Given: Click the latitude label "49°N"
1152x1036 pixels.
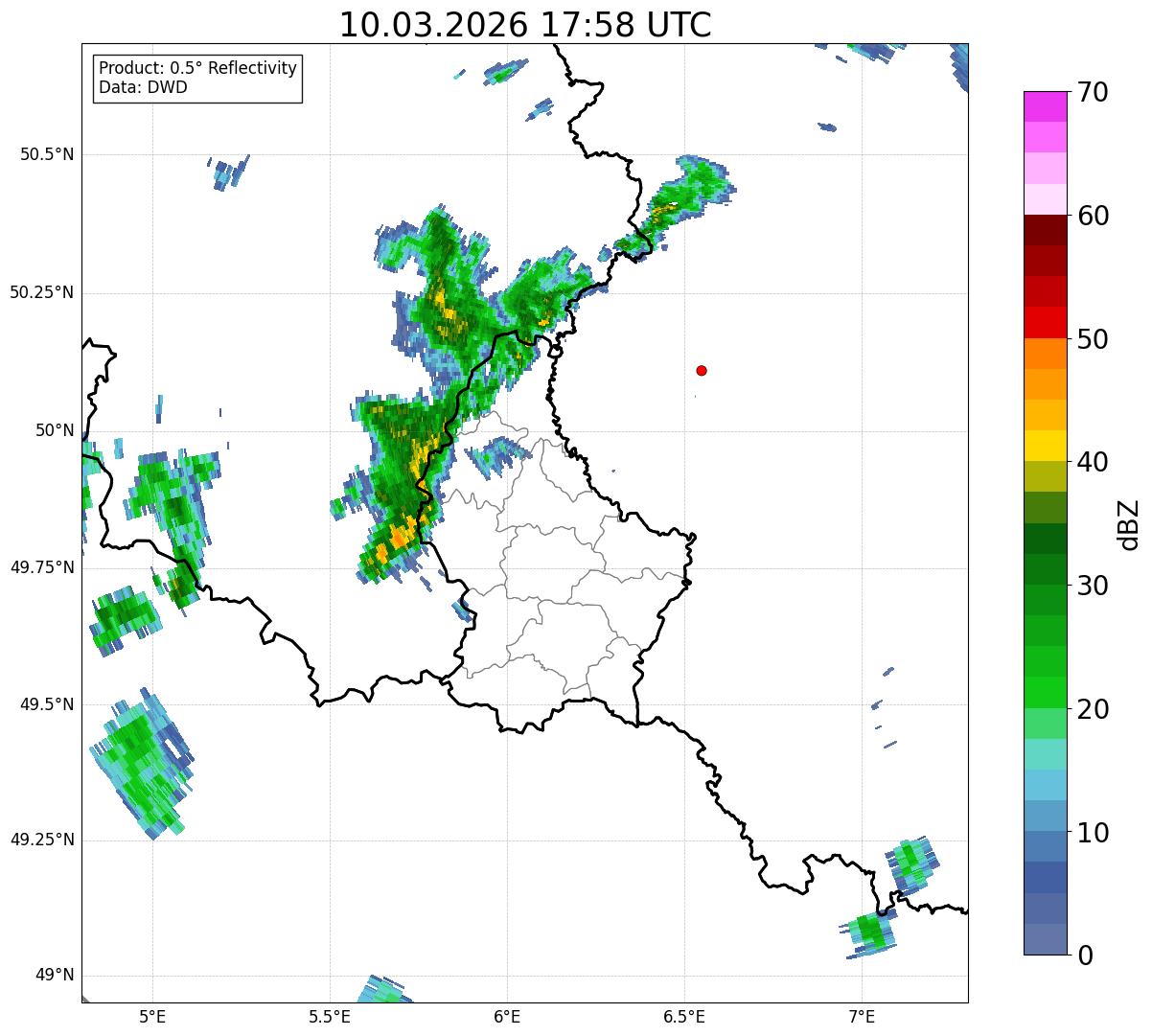Looking at the screenshot, I should pyautogui.click(x=55, y=976).
